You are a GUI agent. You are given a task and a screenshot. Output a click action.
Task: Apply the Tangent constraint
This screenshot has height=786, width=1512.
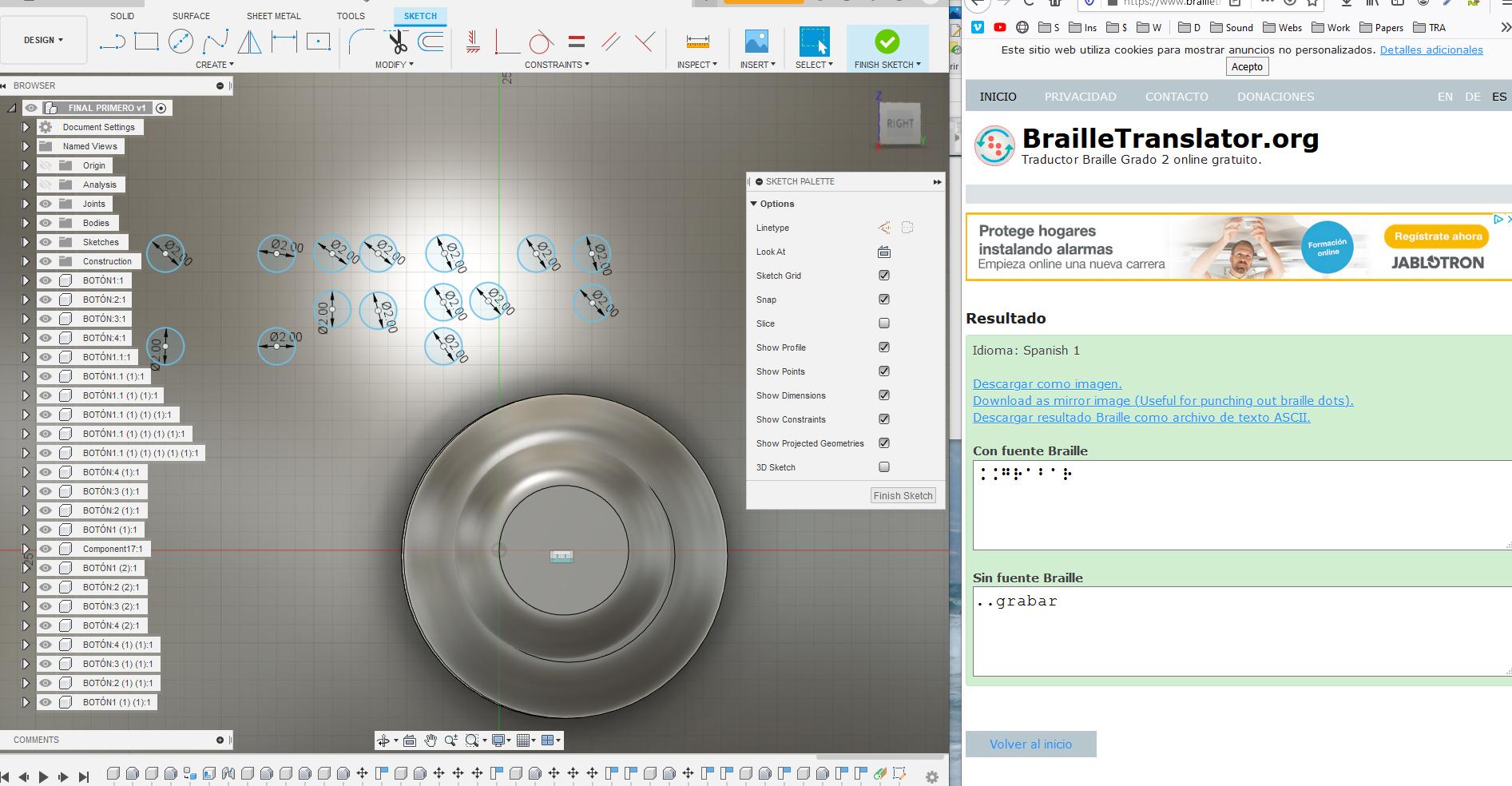[x=542, y=42]
